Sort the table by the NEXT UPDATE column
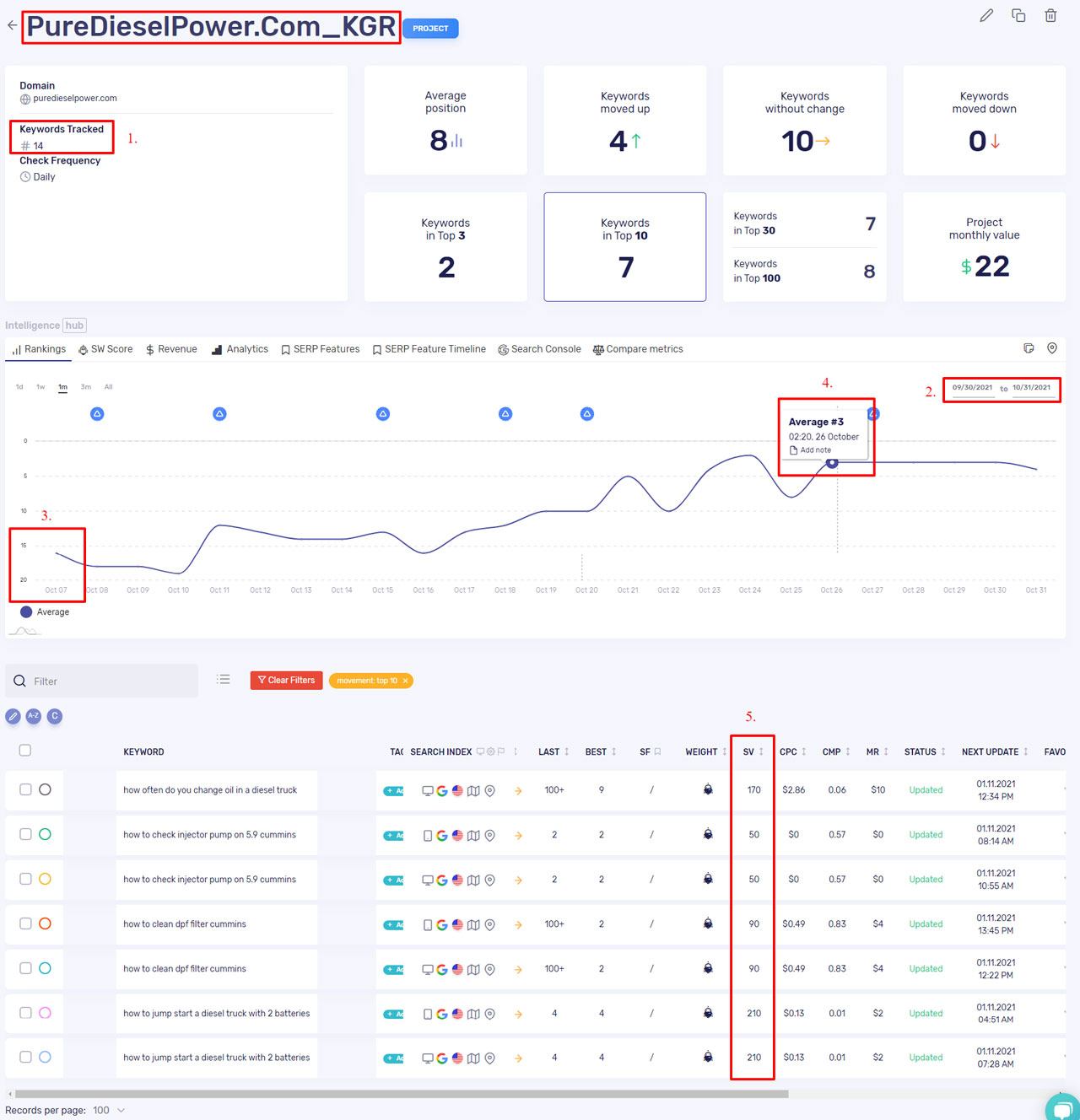 pyautogui.click(x=995, y=751)
